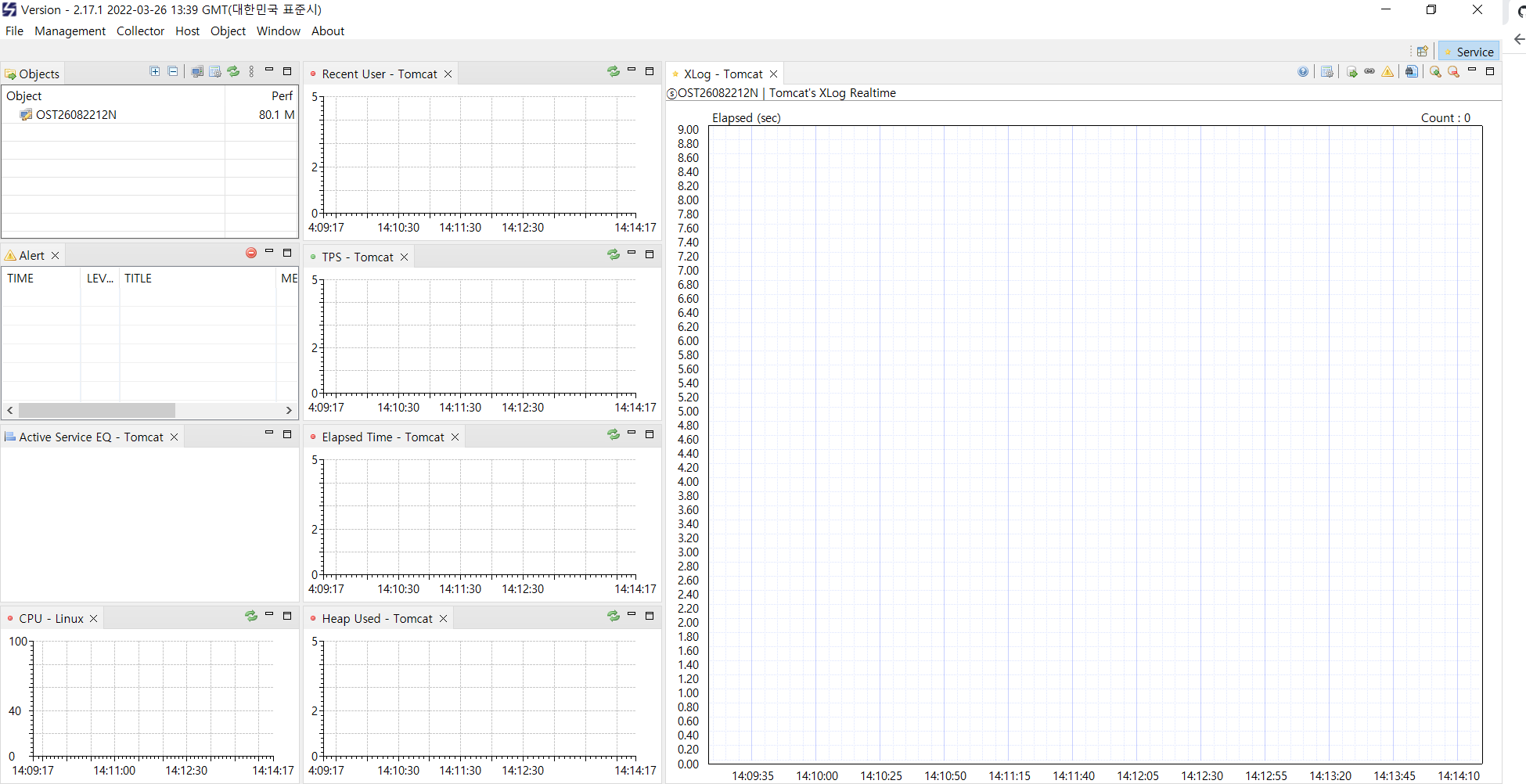
Task: Select the Active Service EQ - Tomcat tab
Action: click(91, 437)
